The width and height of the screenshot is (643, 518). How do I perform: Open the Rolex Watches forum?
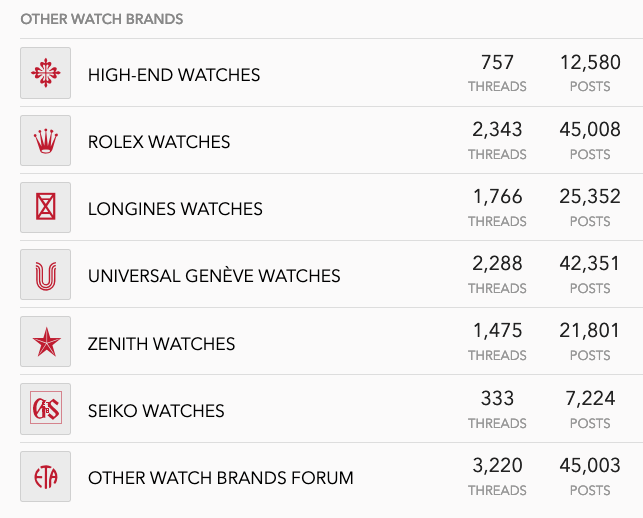(159, 142)
